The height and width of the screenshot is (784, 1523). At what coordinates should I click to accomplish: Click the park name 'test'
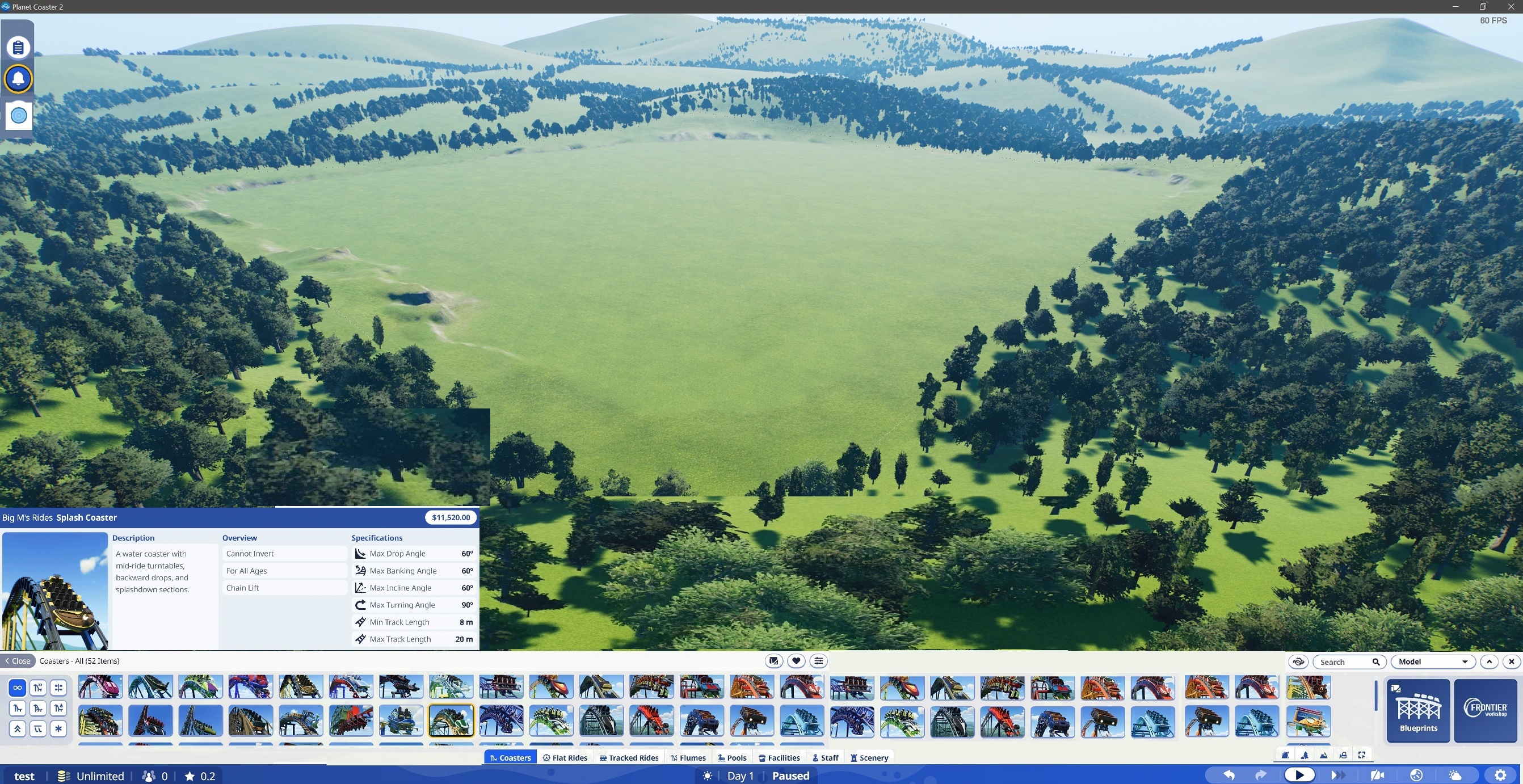24,775
